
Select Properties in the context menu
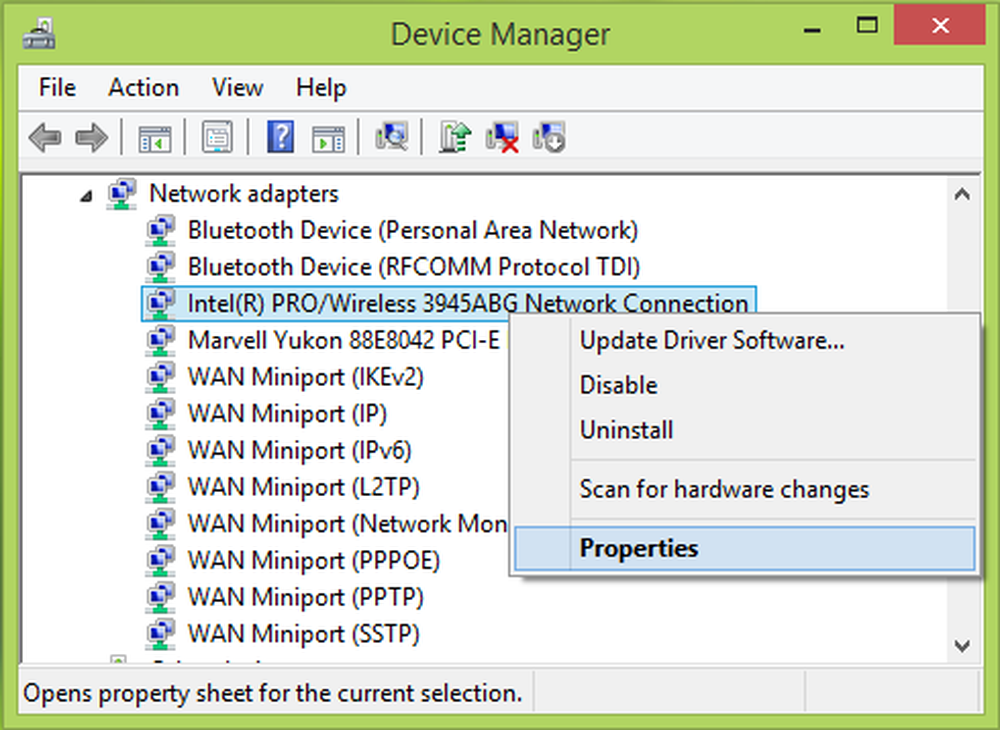pos(638,548)
